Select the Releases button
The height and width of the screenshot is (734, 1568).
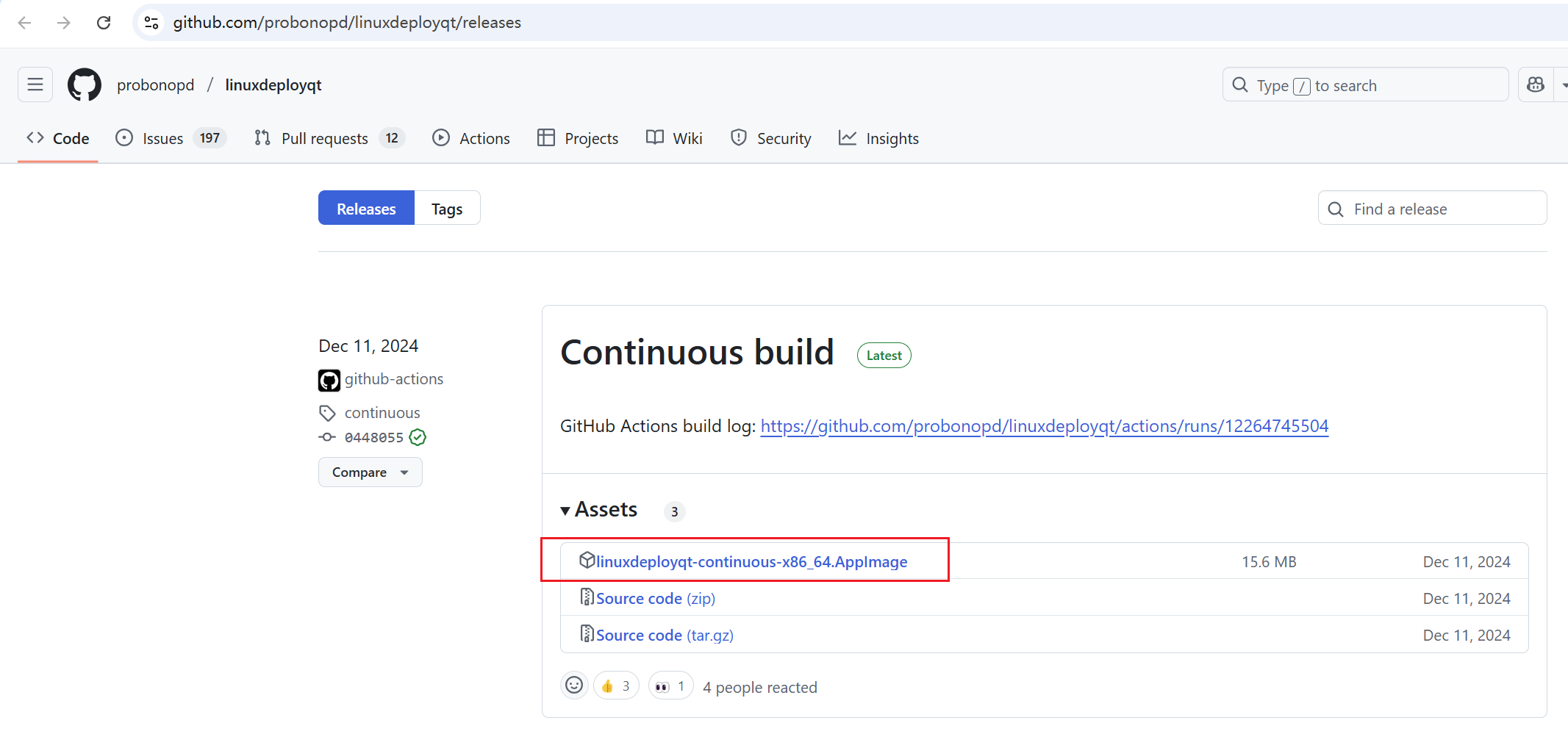(366, 209)
